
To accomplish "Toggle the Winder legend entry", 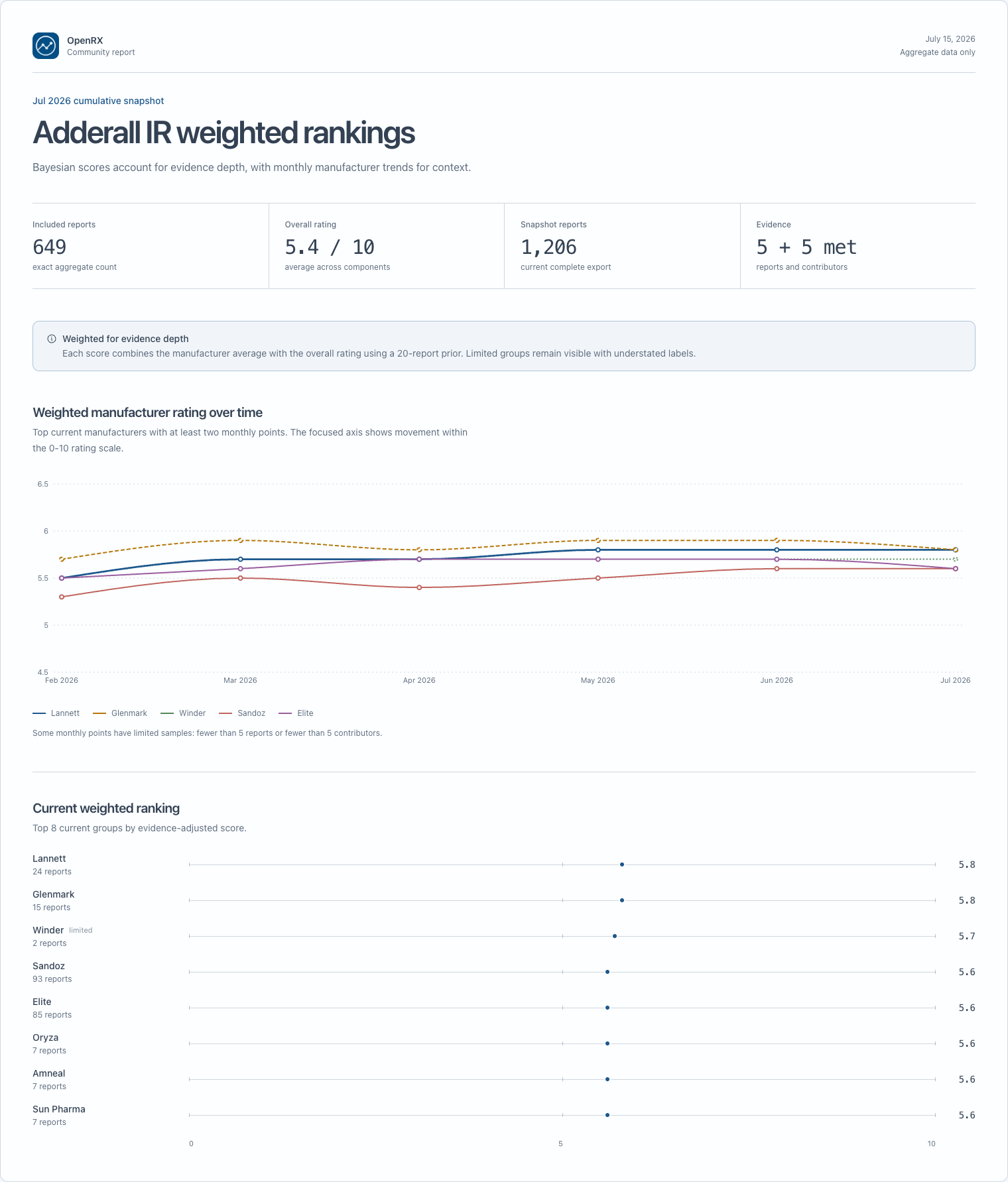I will click(x=183, y=713).
